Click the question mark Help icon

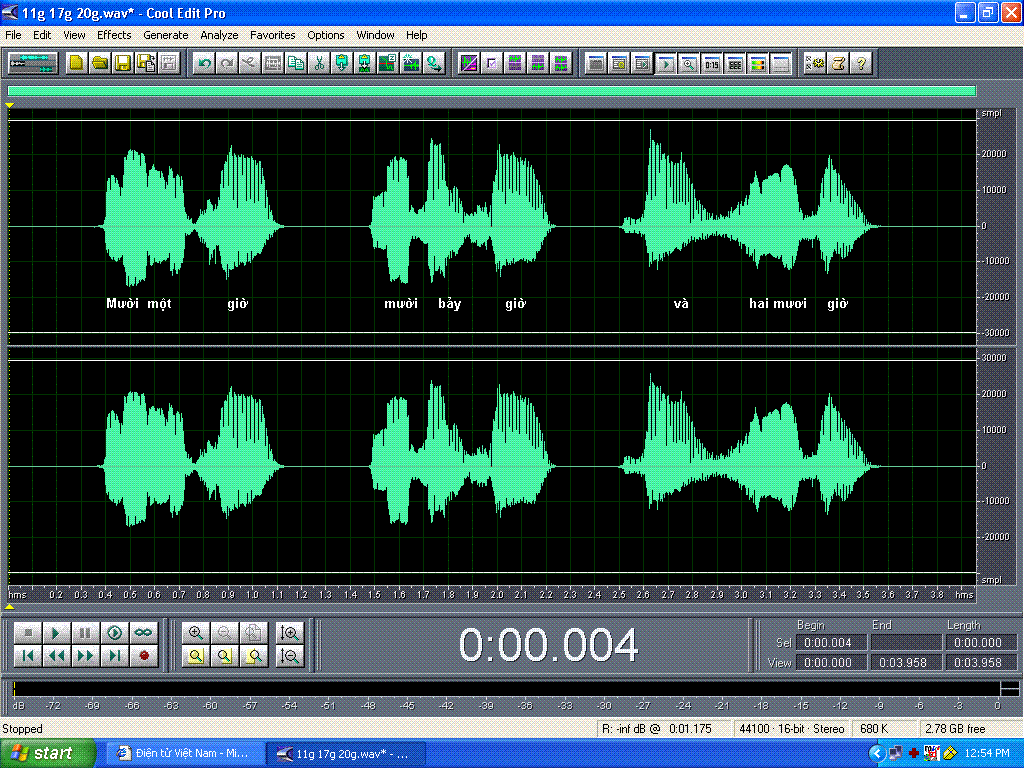click(x=861, y=63)
